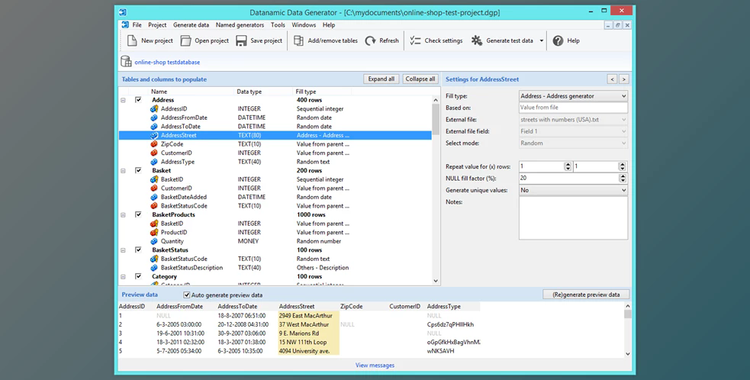Open Generate test data dropdown arrow
Screen dimensions: 750x380
pyautogui.click(x=541, y=41)
